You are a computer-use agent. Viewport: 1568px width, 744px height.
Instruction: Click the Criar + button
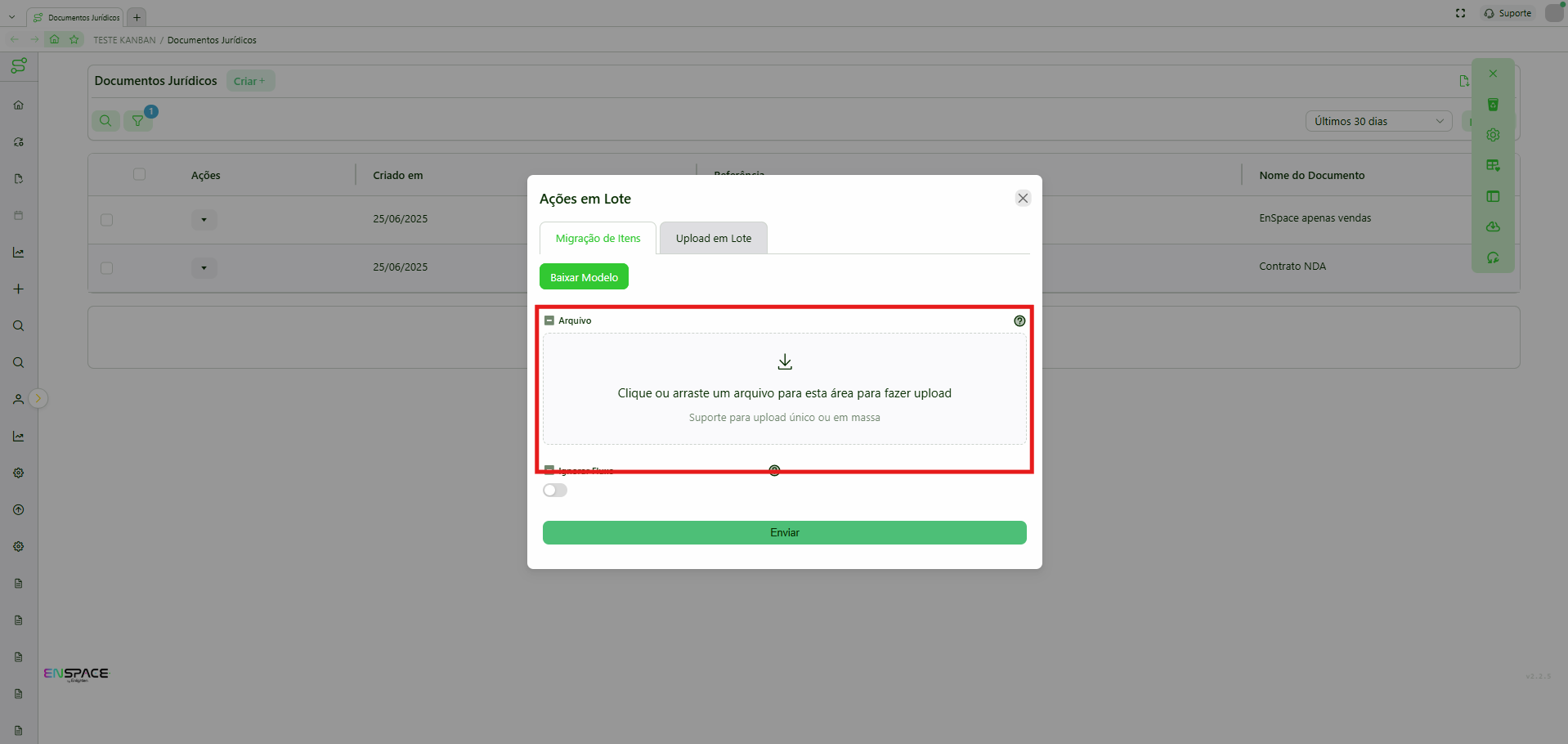click(250, 81)
